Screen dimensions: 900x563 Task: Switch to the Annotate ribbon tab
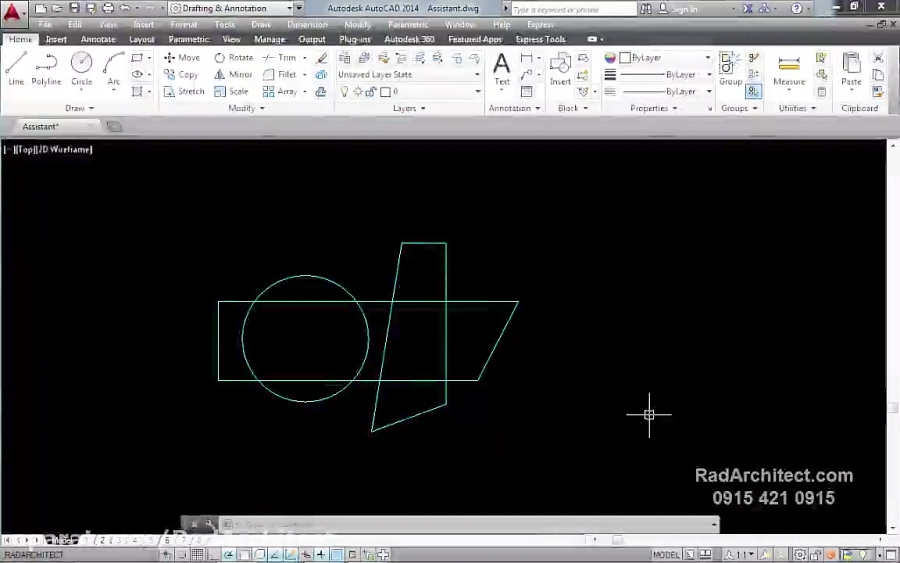pos(98,40)
